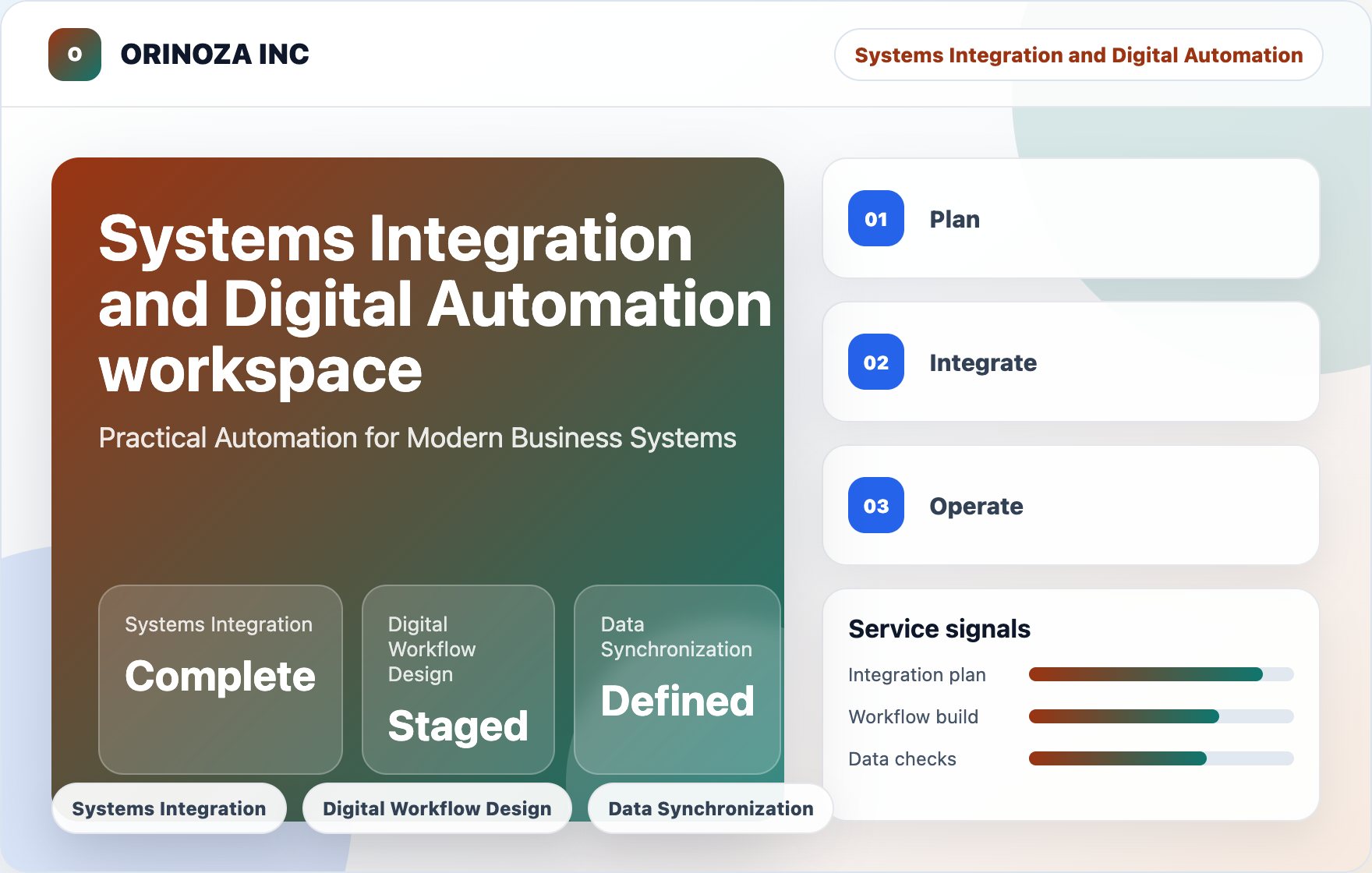Open the Operate step card

click(x=1071, y=505)
